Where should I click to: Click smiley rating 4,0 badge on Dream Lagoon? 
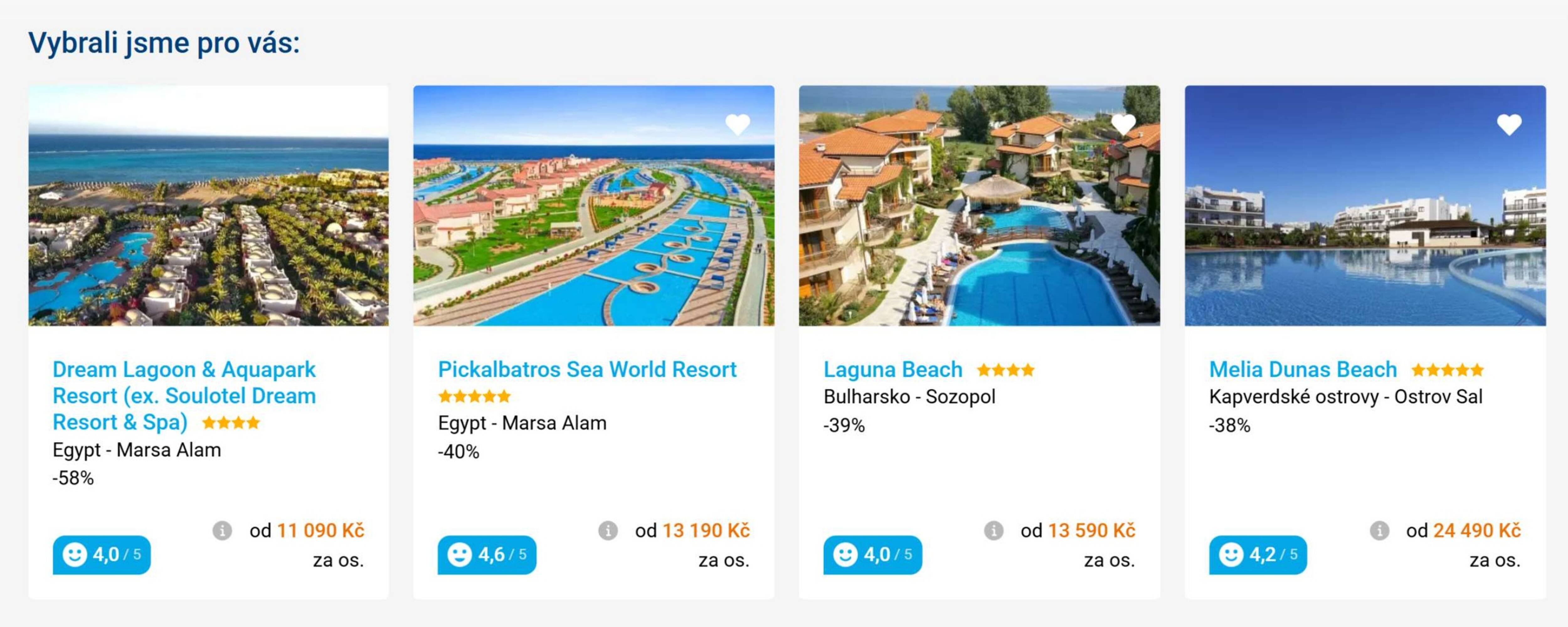coord(102,555)
